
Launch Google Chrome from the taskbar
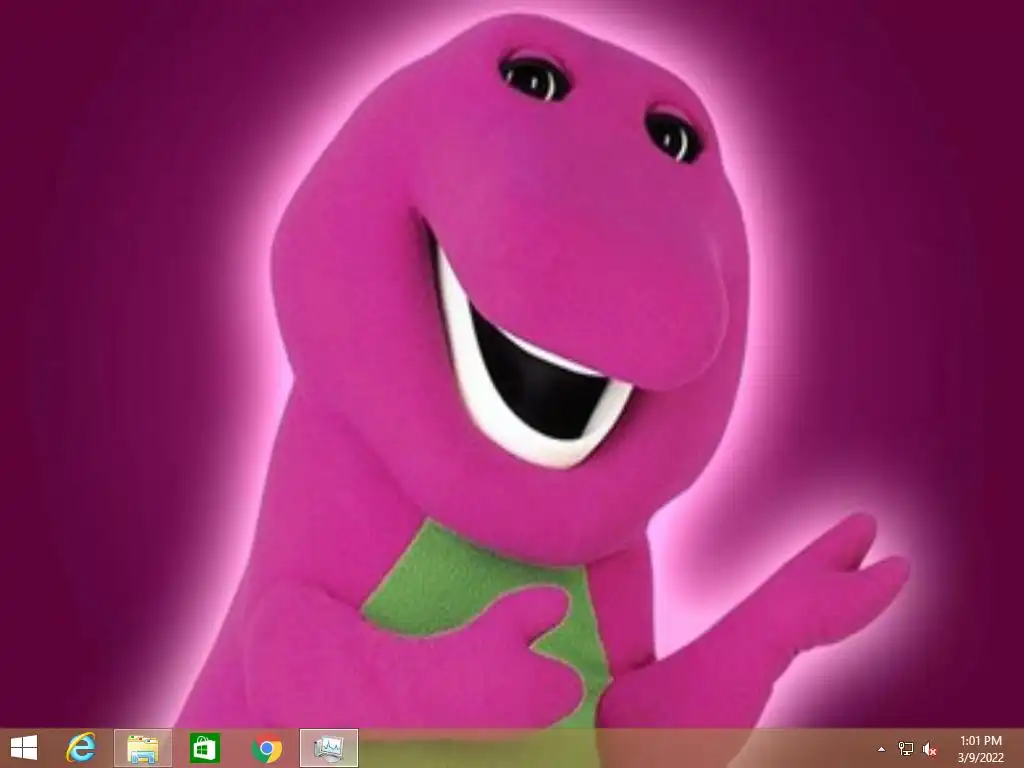tap(266, 748)
